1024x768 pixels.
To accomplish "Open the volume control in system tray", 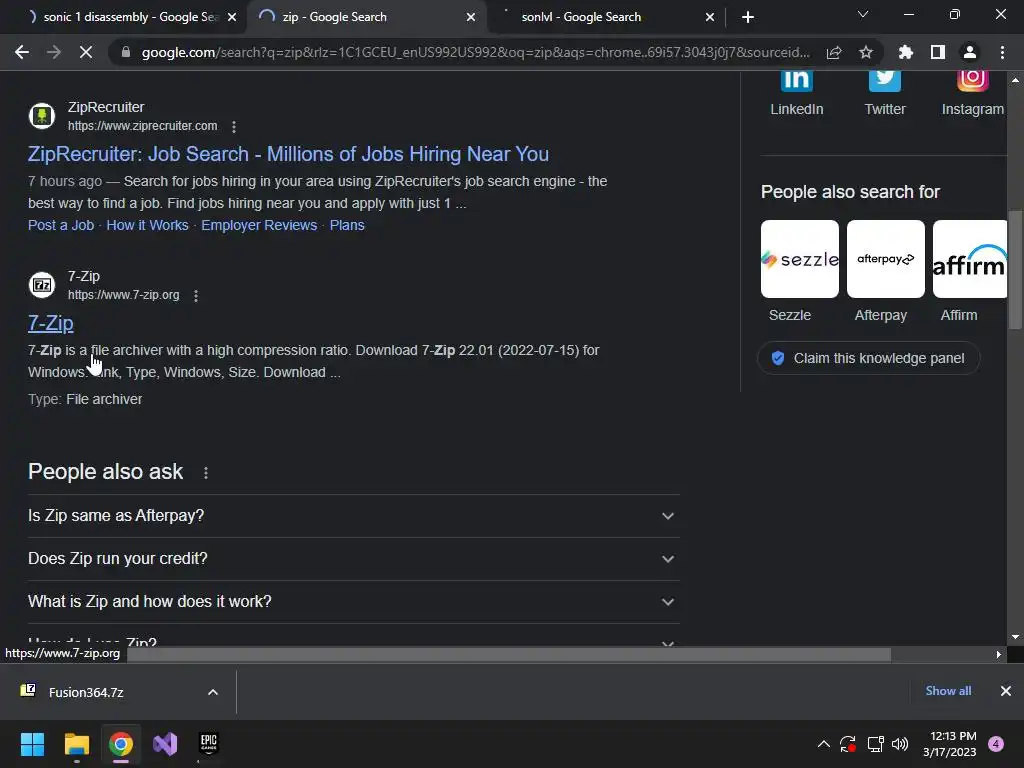I will (x=900, y=744).
